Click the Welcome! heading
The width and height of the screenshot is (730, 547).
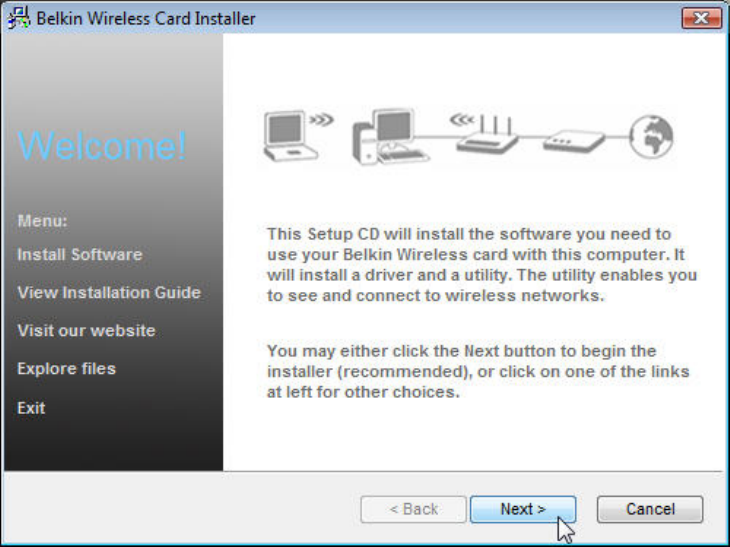click(x=101, y=146)
